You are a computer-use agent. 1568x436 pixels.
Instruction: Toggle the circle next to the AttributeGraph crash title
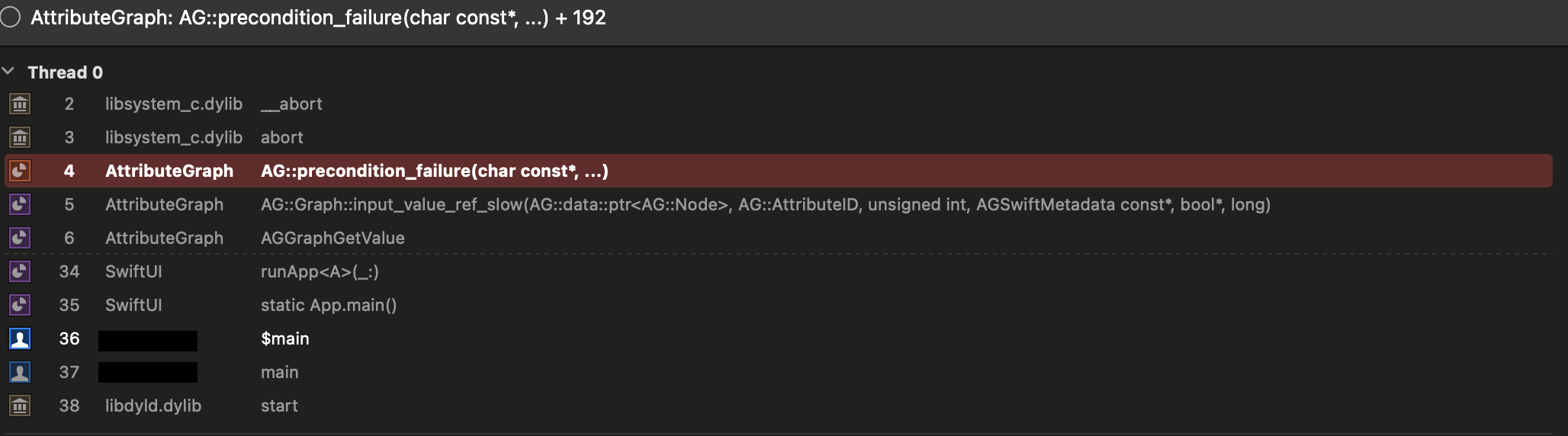pyautogui.click(x=11, y=18)
